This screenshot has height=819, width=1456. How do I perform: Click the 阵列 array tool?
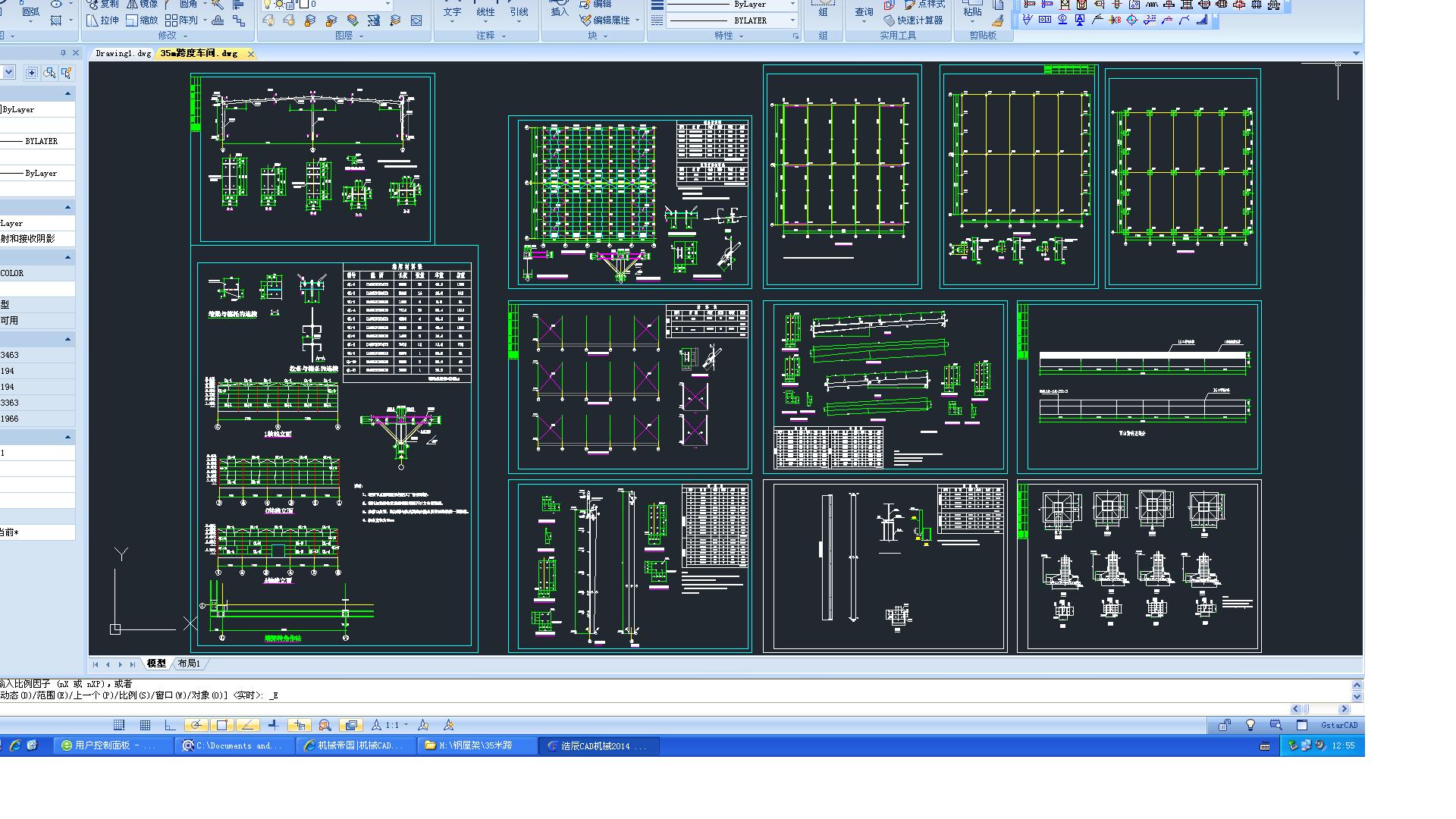pos(180,20)
